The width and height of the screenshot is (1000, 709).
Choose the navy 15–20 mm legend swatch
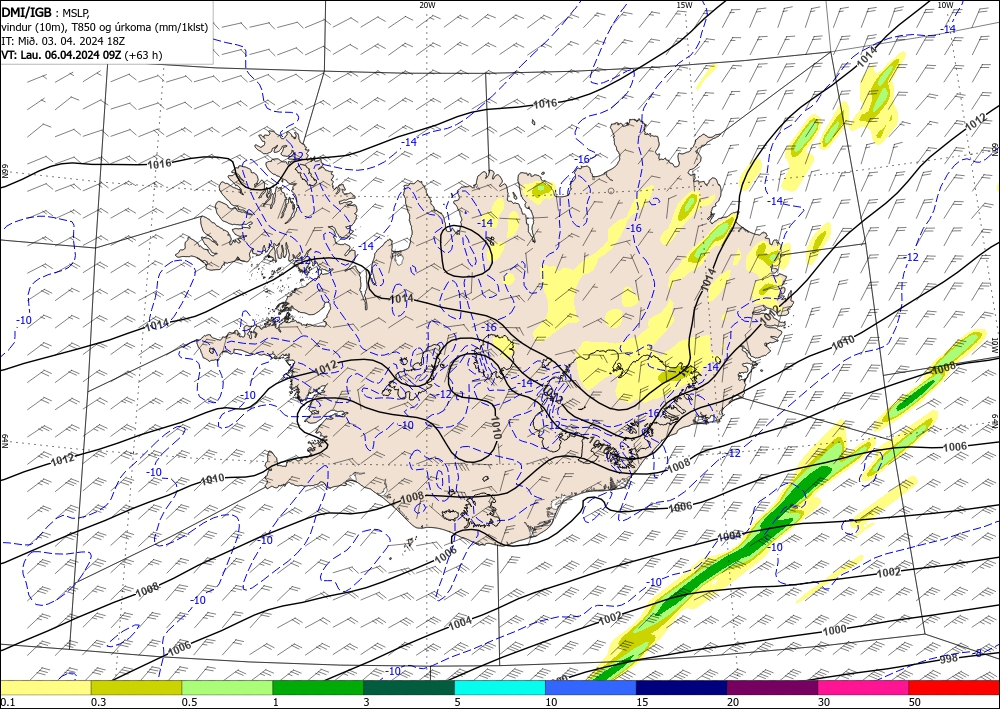(x=681, y=688)
